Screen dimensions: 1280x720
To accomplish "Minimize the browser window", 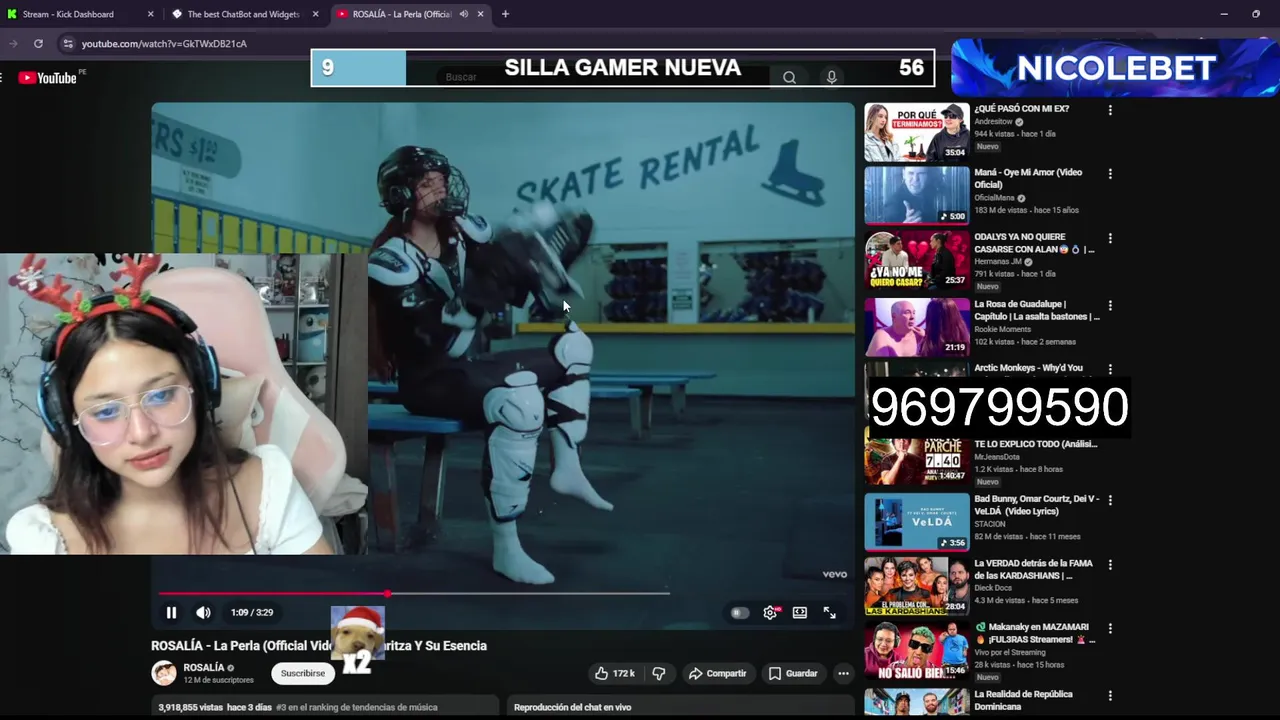I will coord(1224,14).
